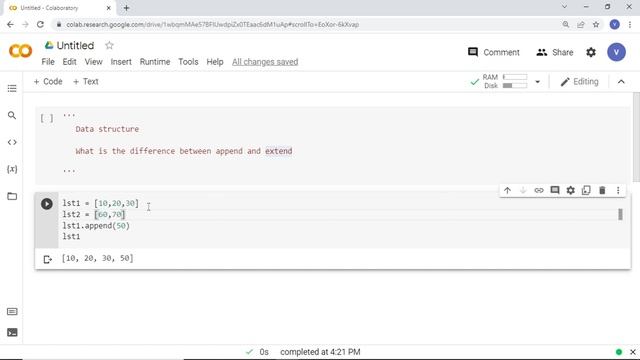Move cell up arrow
This screenshot has width=640, height=360.
coord(507,191)
